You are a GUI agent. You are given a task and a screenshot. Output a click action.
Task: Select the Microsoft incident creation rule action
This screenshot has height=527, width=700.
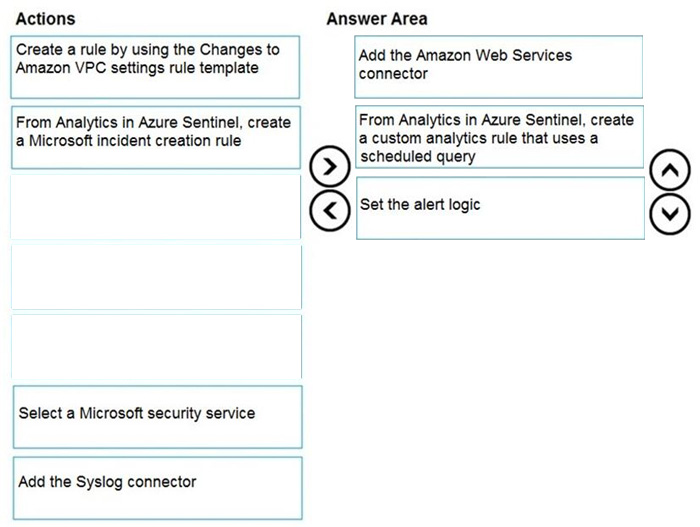(x=156, y=137)
